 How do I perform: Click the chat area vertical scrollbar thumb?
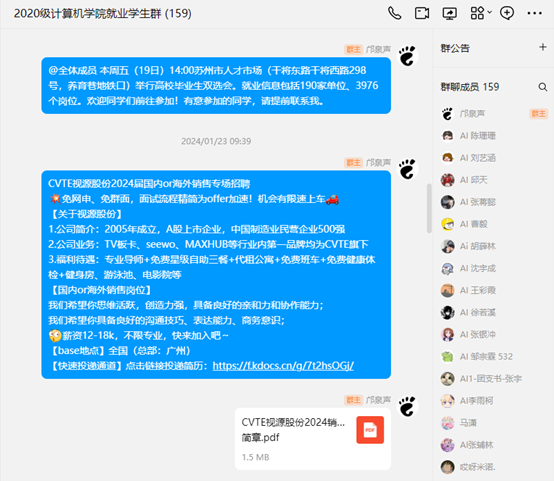(429, 208)
